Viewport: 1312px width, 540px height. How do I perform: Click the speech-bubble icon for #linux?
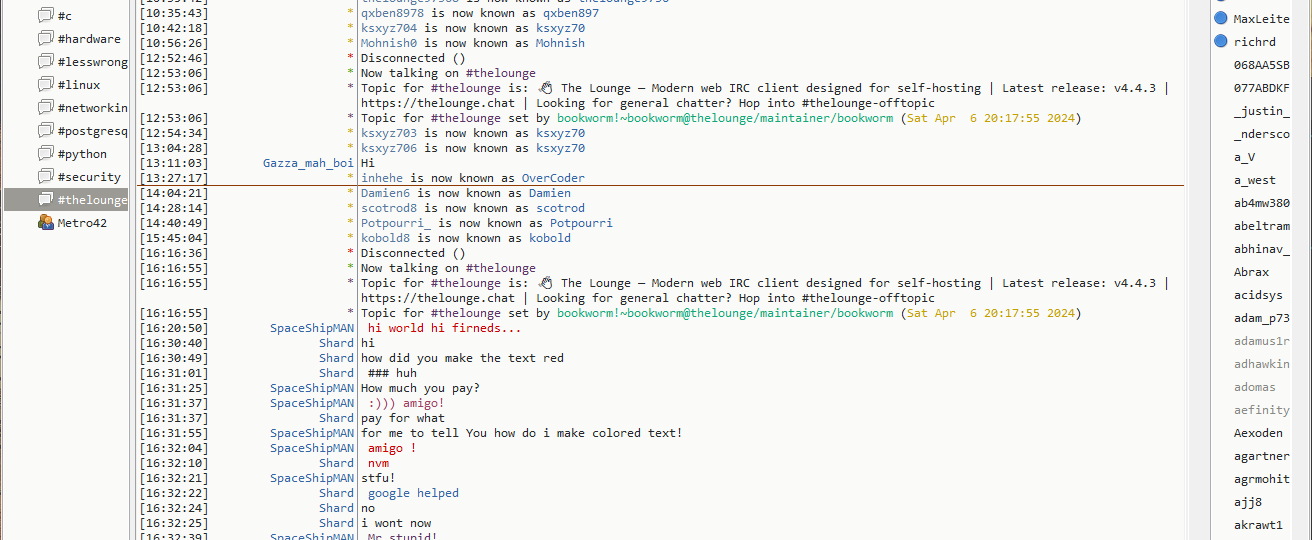tap(45, 84)
